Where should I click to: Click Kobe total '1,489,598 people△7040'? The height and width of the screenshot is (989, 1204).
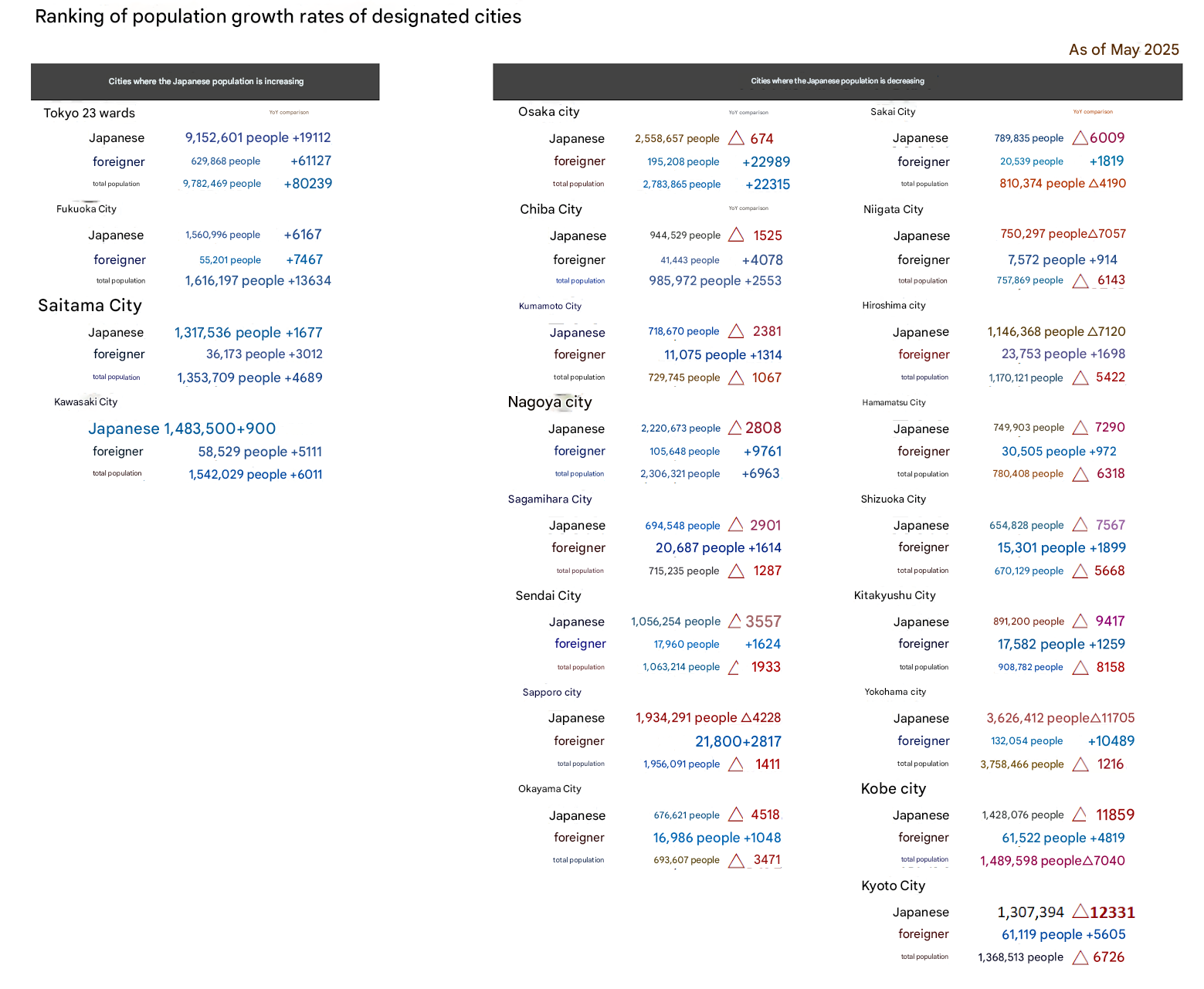pyautogui.click(x=1053, y=861)
